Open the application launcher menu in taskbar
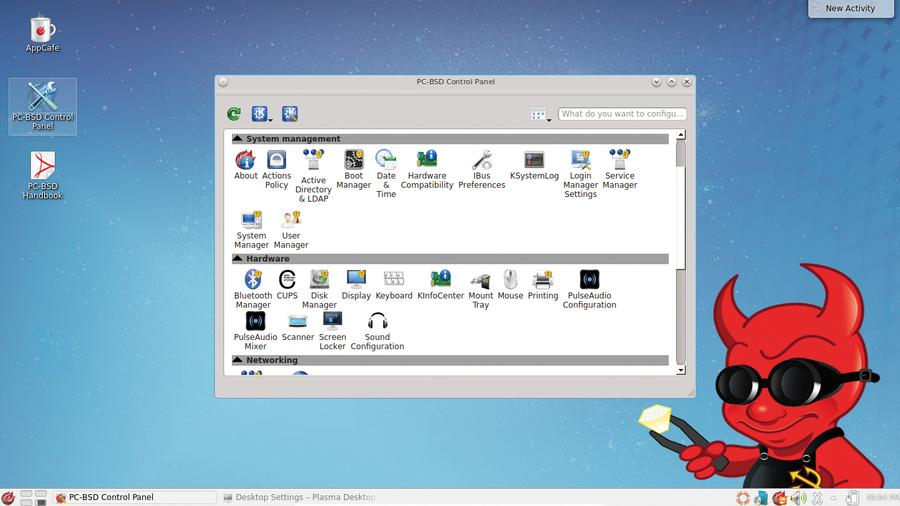This screenshot has width=900, height=506. click(8, 497)
